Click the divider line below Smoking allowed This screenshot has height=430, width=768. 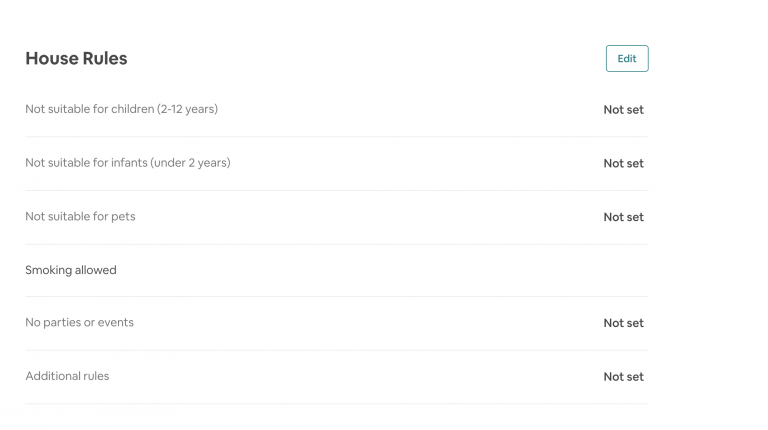point(336,297)
